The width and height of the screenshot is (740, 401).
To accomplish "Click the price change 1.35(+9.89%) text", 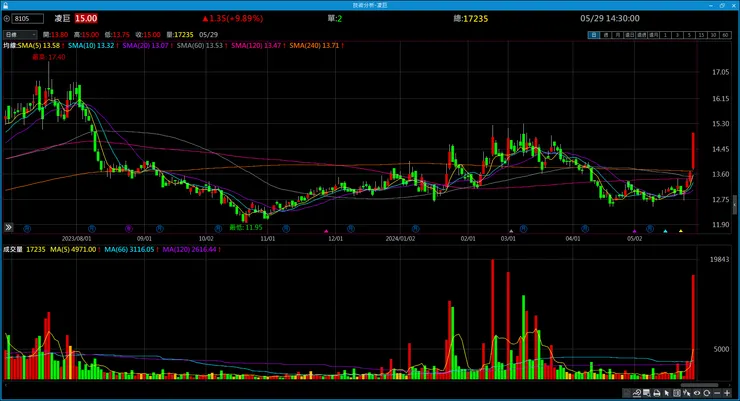I will (x=233, y=19).
